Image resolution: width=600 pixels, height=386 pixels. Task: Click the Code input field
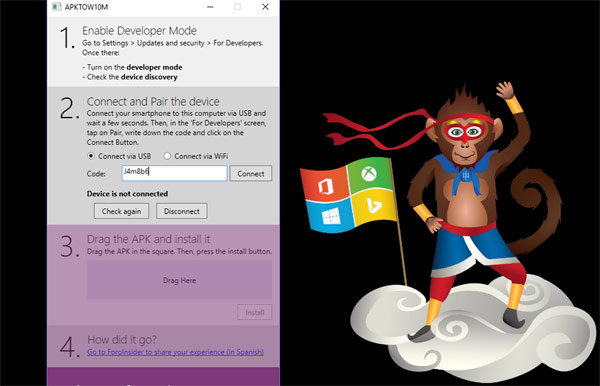174,173
